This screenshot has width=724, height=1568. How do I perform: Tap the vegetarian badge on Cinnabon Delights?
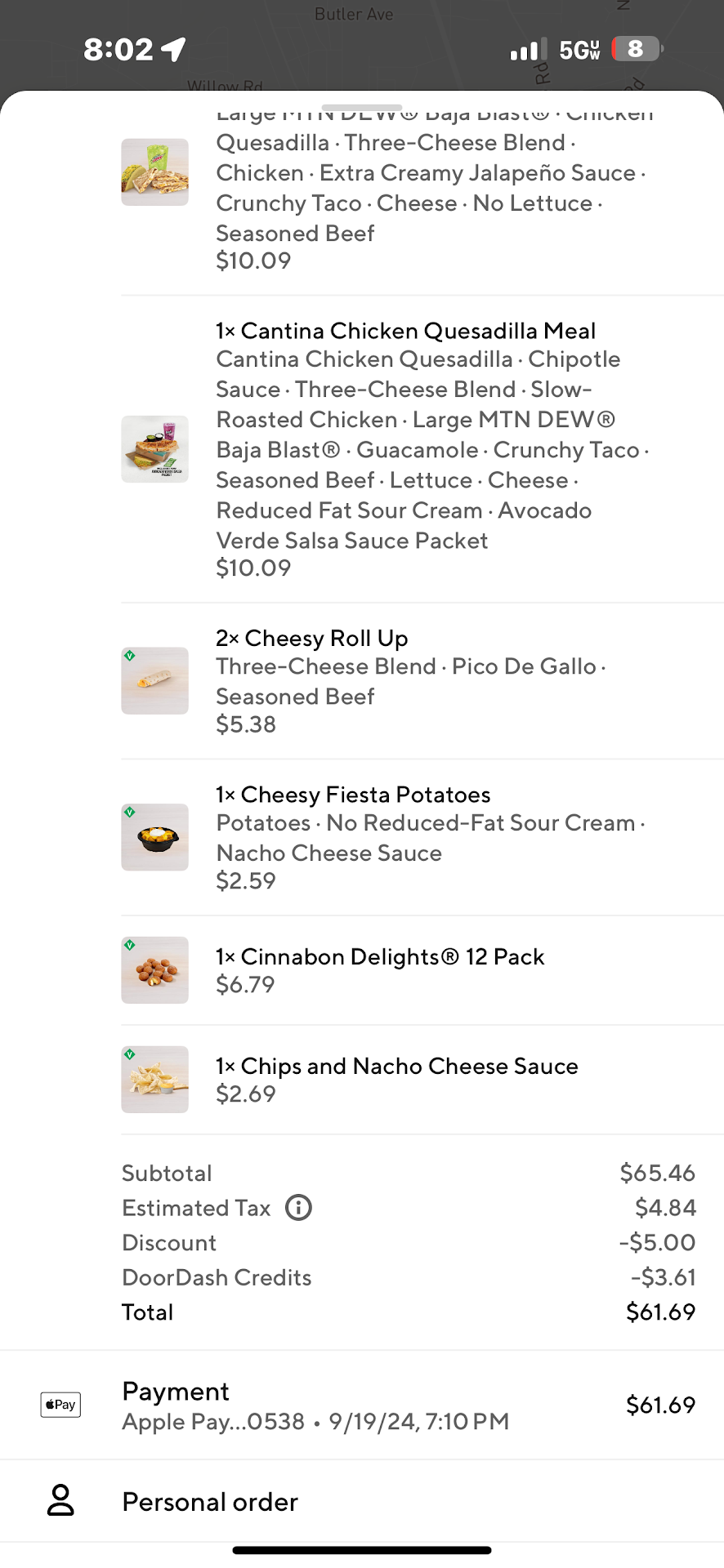coord(129,945)
